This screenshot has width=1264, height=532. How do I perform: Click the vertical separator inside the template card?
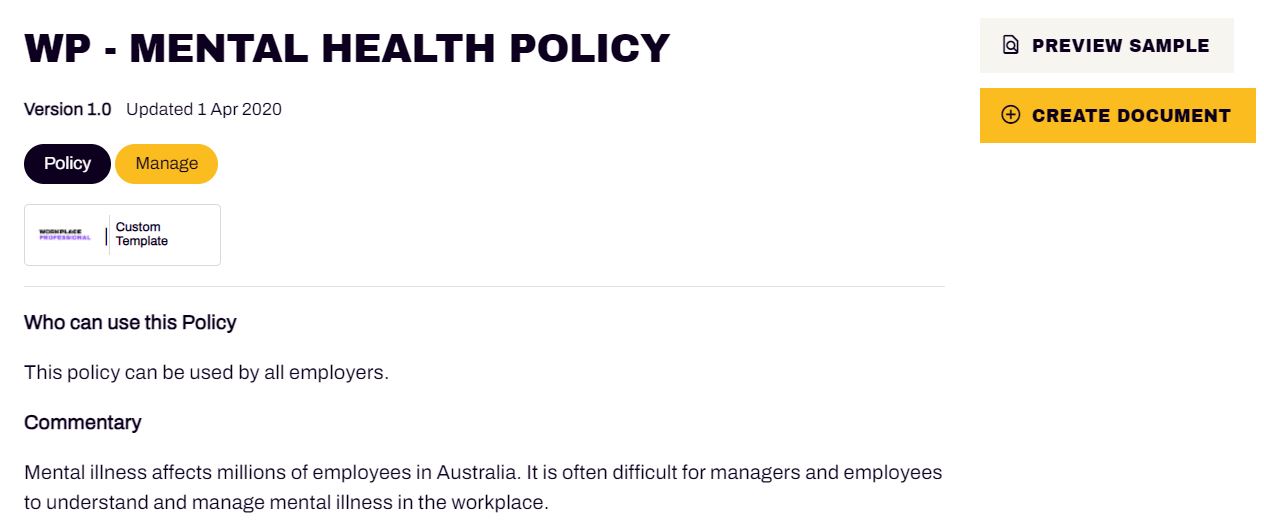107,235
